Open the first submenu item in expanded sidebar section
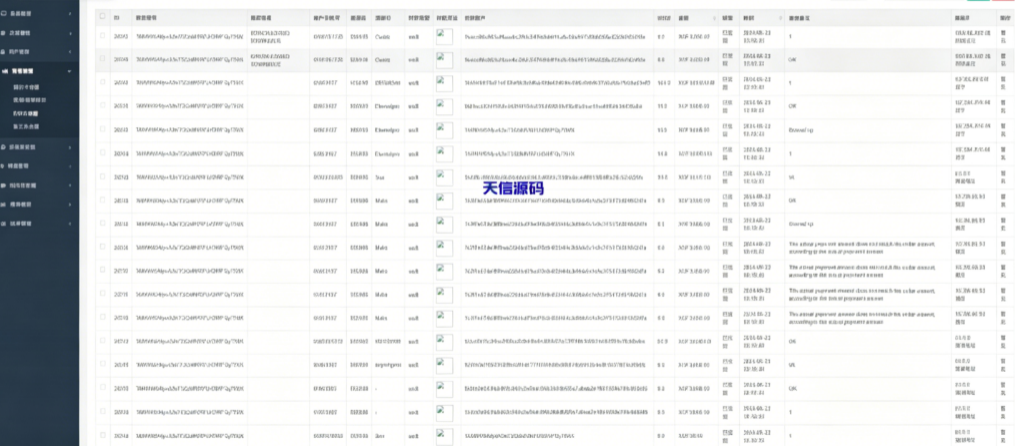Screen dimensions: 1015x446 pyautogui.click(x=27, y=87)
